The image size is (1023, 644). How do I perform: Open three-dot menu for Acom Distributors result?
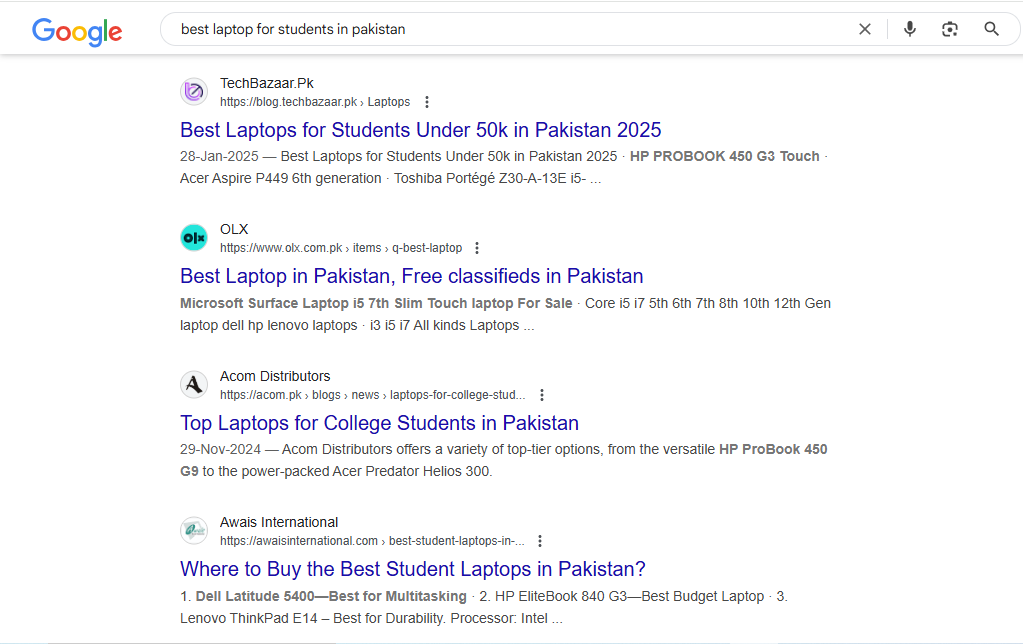(542, 395)
